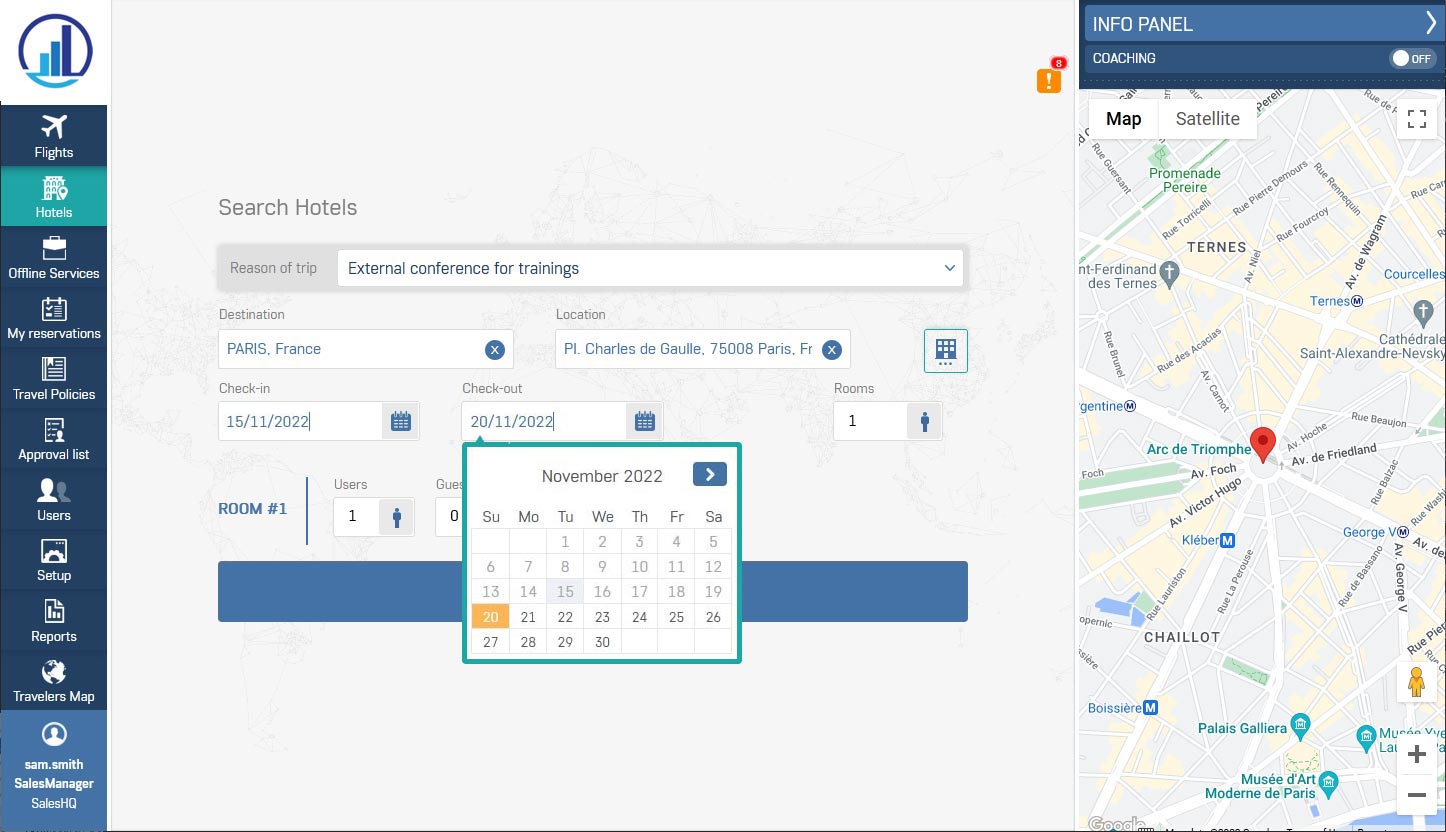Click the hotel building icon button

point(945,350)
